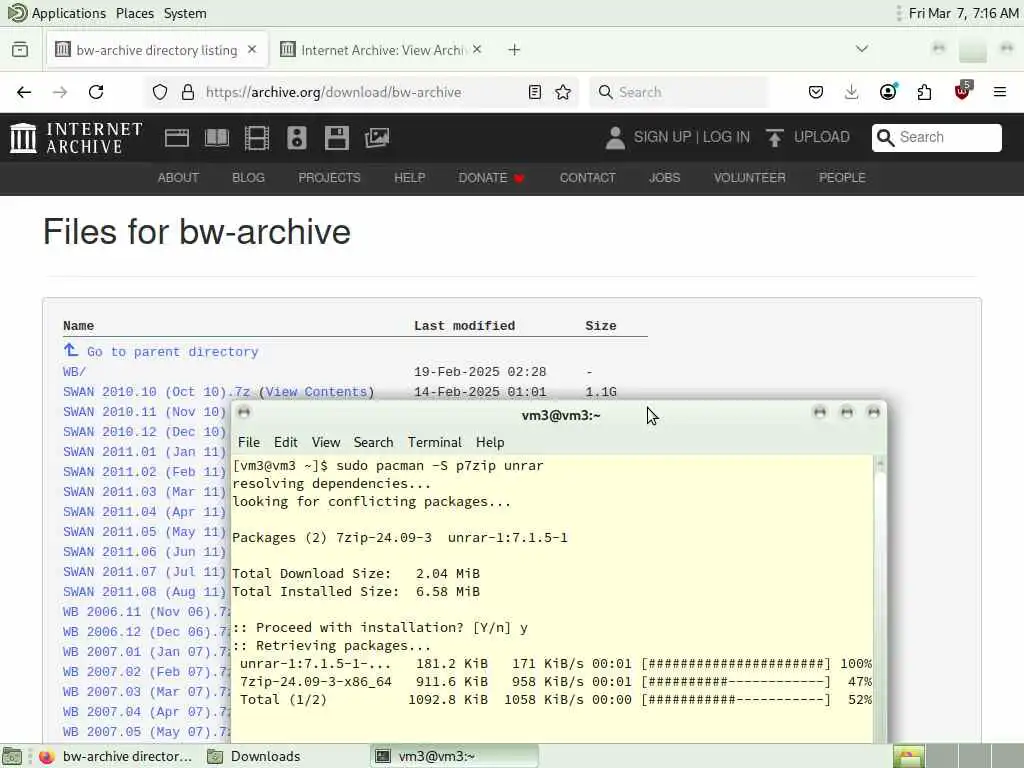1024x768 pixels.
Task: Switch to bw-archive Firefox taskbar button
Action: 116,756
